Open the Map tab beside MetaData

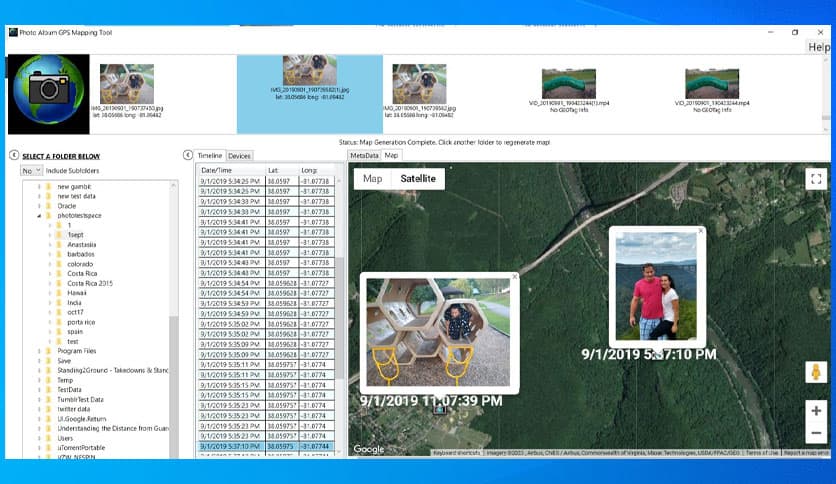click(391, 155)
